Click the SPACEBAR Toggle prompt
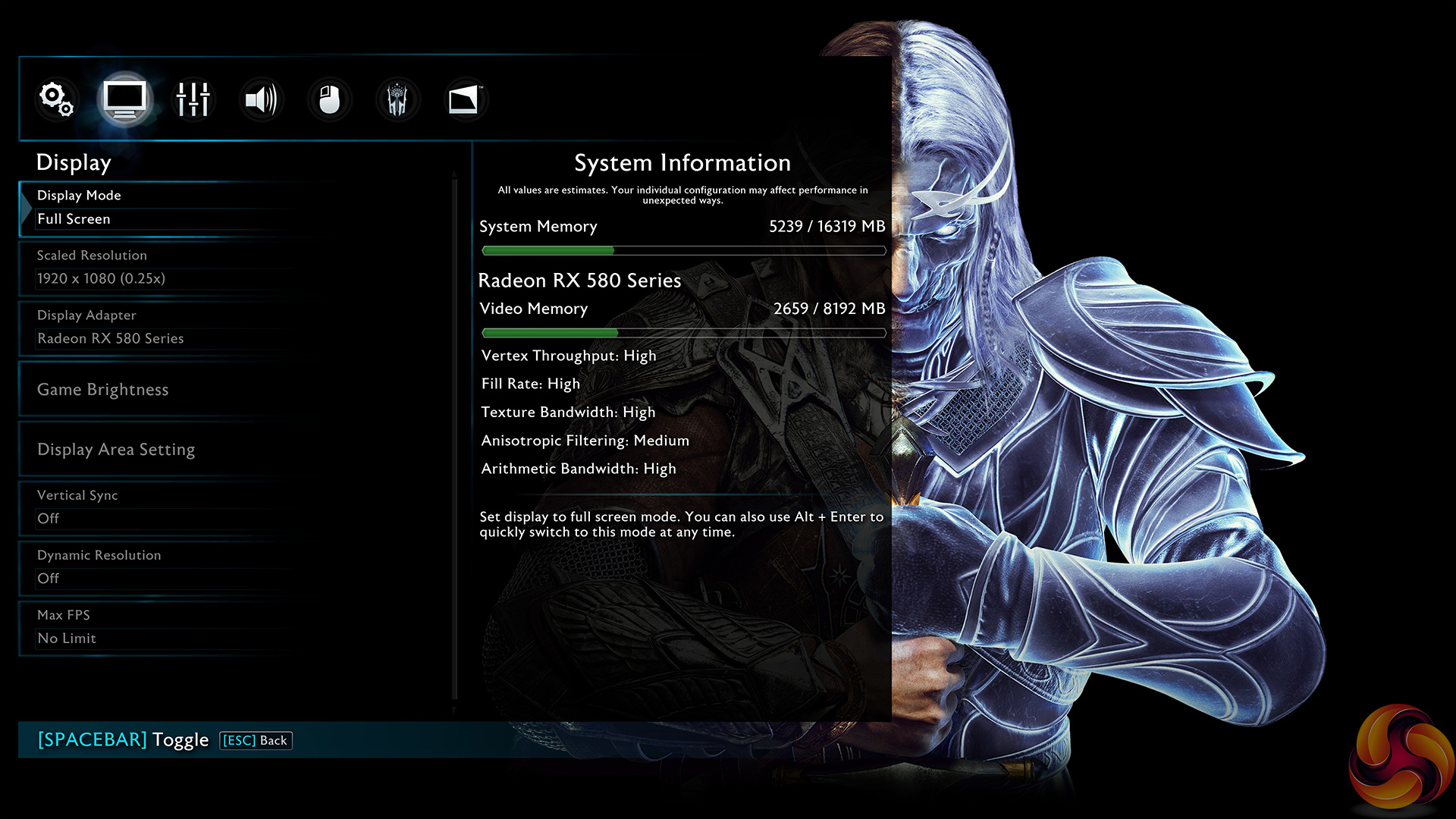 tap(123, 740)
